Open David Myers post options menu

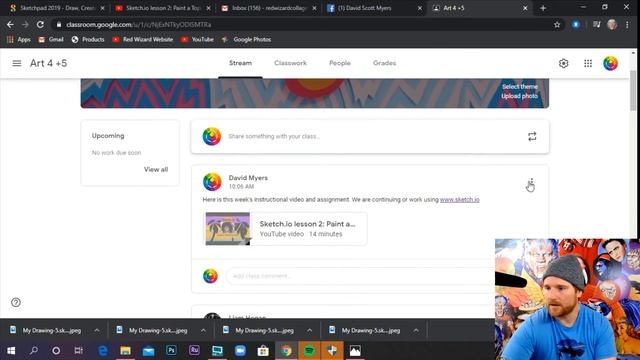pos(531,182)
